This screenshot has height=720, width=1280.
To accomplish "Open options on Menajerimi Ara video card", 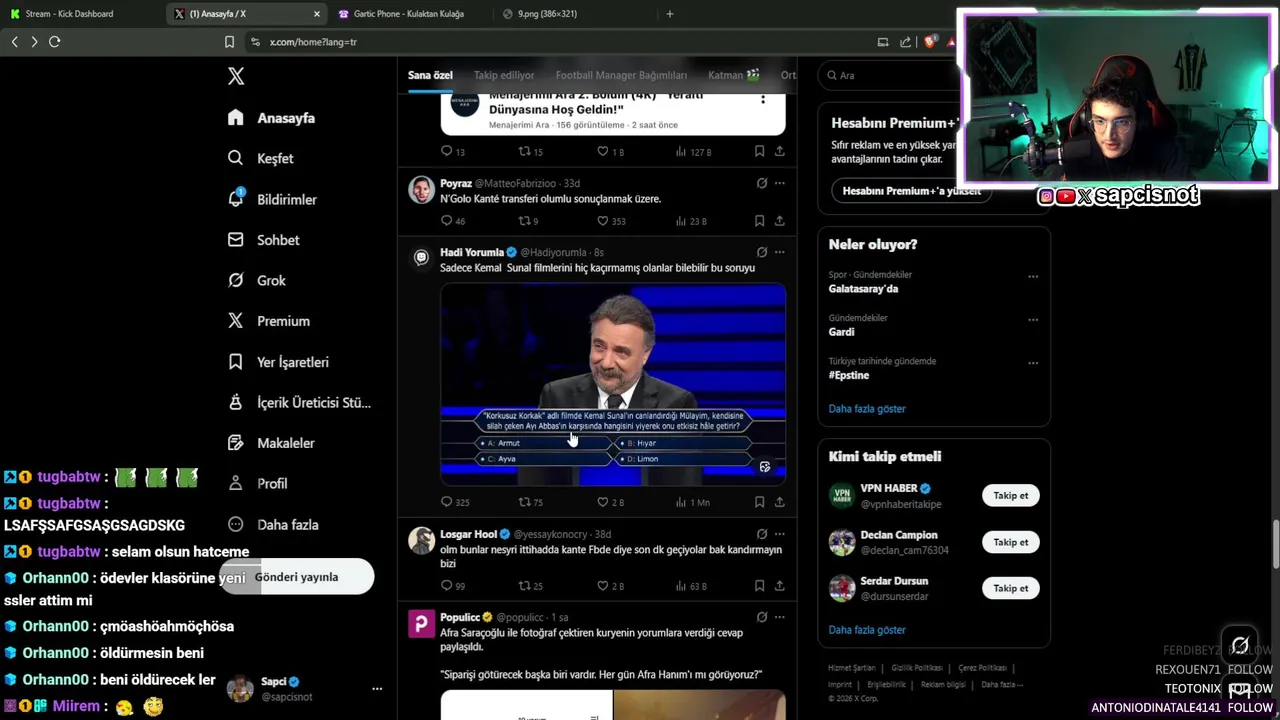I will pyautogui.click(x=763, y=99).
